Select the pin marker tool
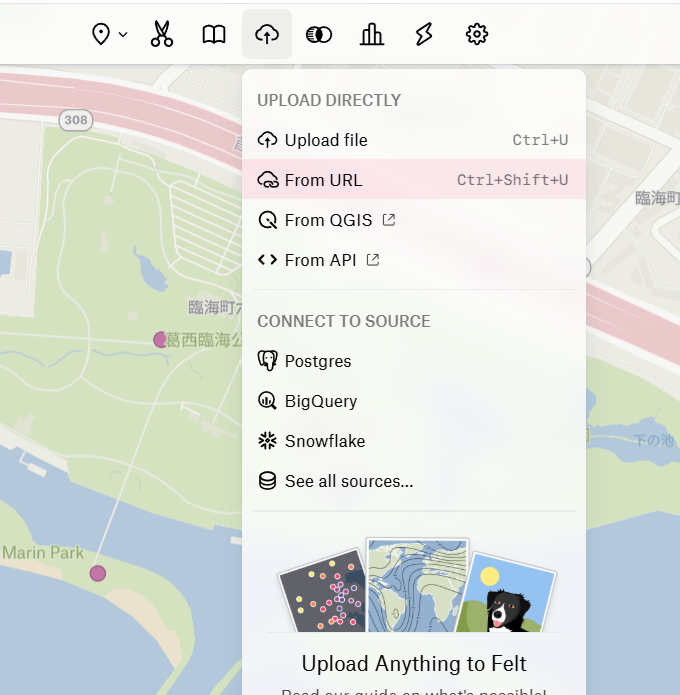680x695 pixels. (101, 34)
